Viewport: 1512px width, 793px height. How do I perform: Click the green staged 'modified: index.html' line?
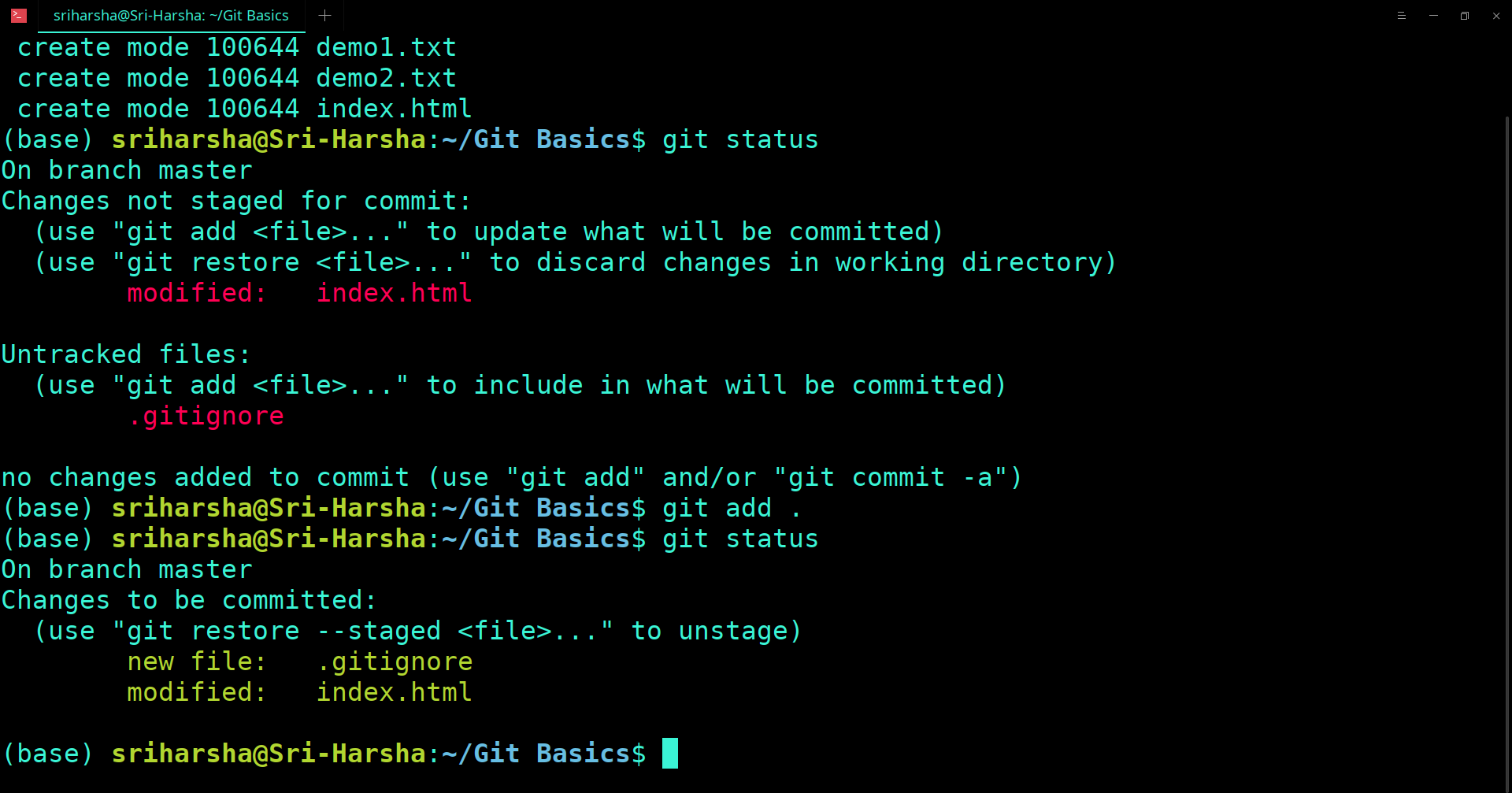pos(299,692)
